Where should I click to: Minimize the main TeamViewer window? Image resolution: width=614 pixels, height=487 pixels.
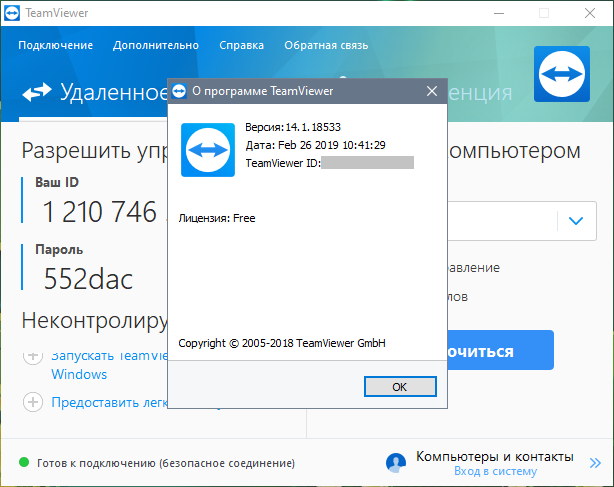coord(498,13)
